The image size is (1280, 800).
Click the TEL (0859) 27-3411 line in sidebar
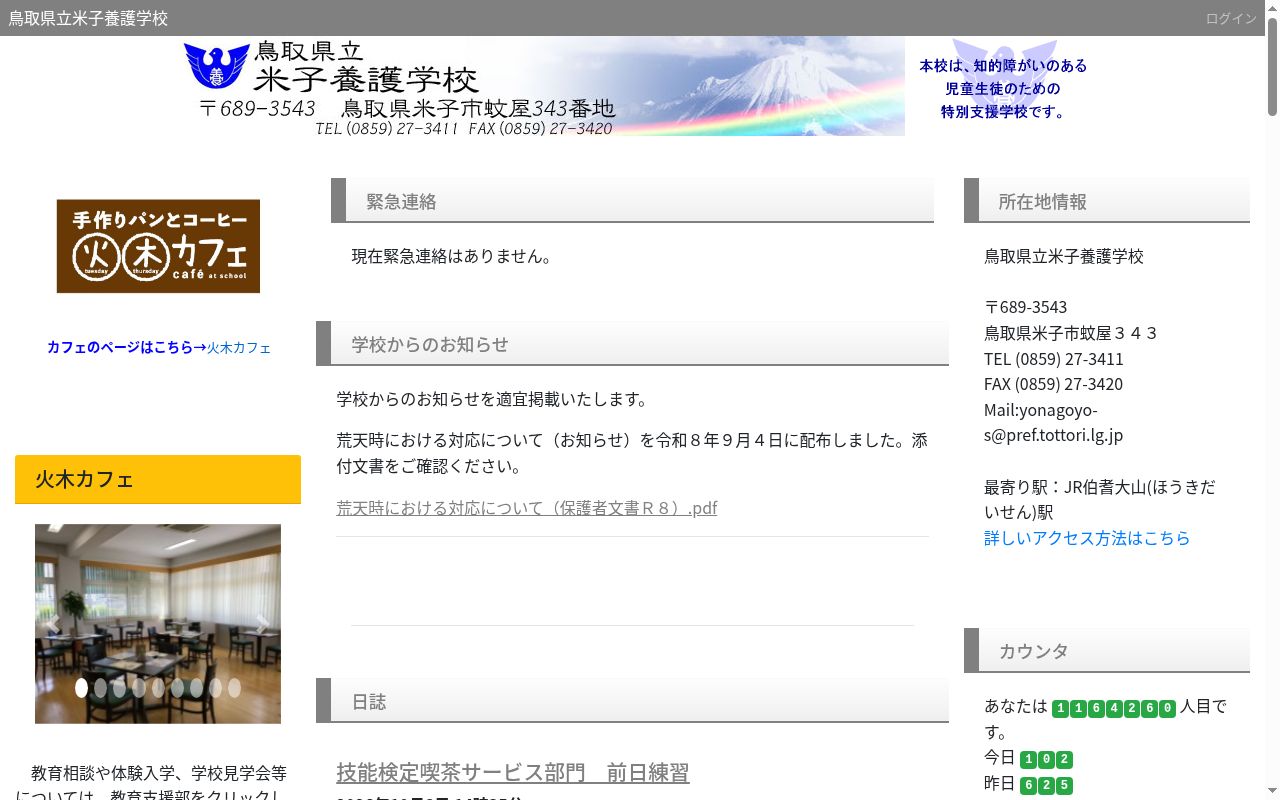1054,359
